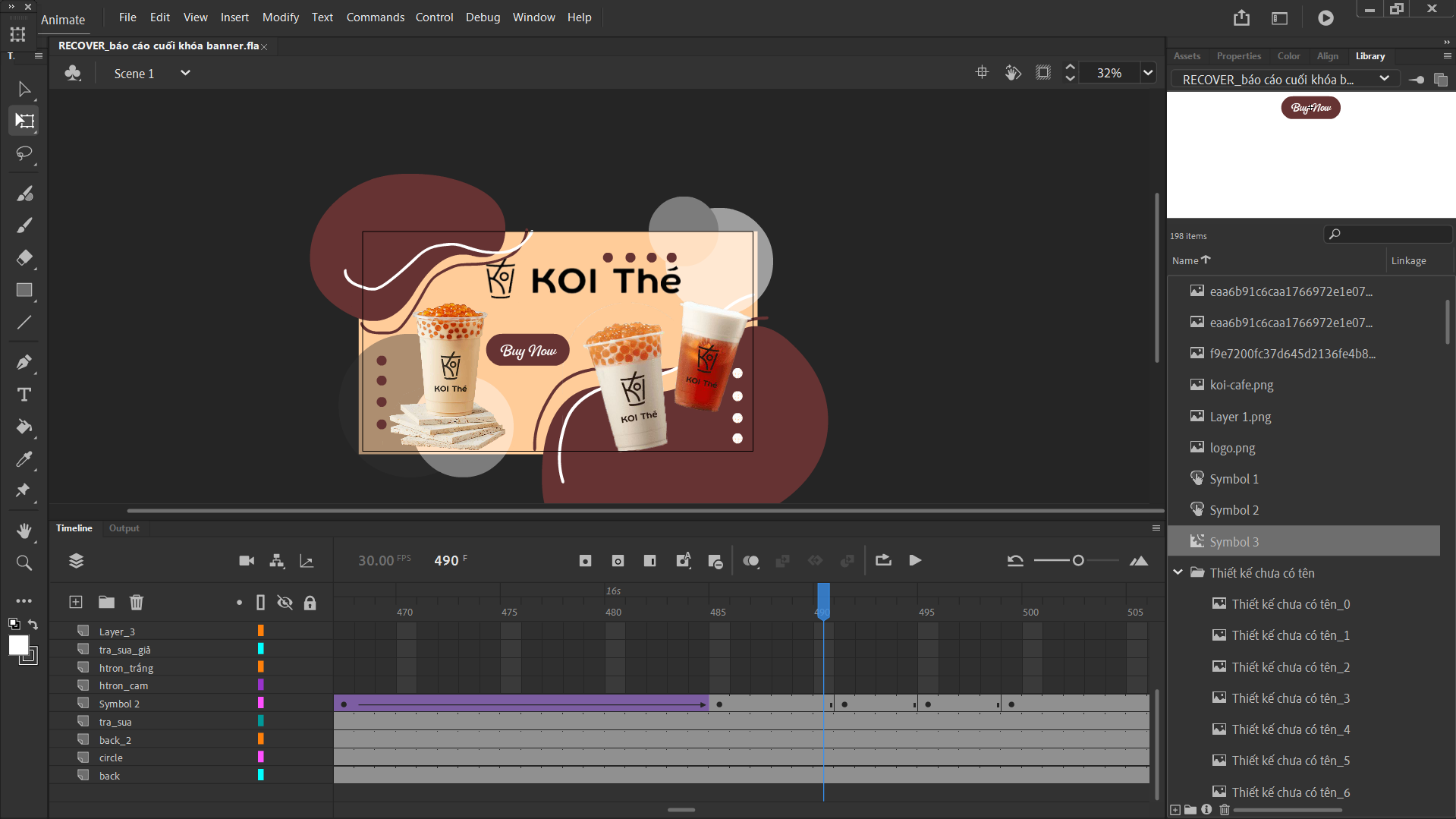Click the Buy Now button on stage
This screenshot has width=1456, height=819.
(528, 350)
